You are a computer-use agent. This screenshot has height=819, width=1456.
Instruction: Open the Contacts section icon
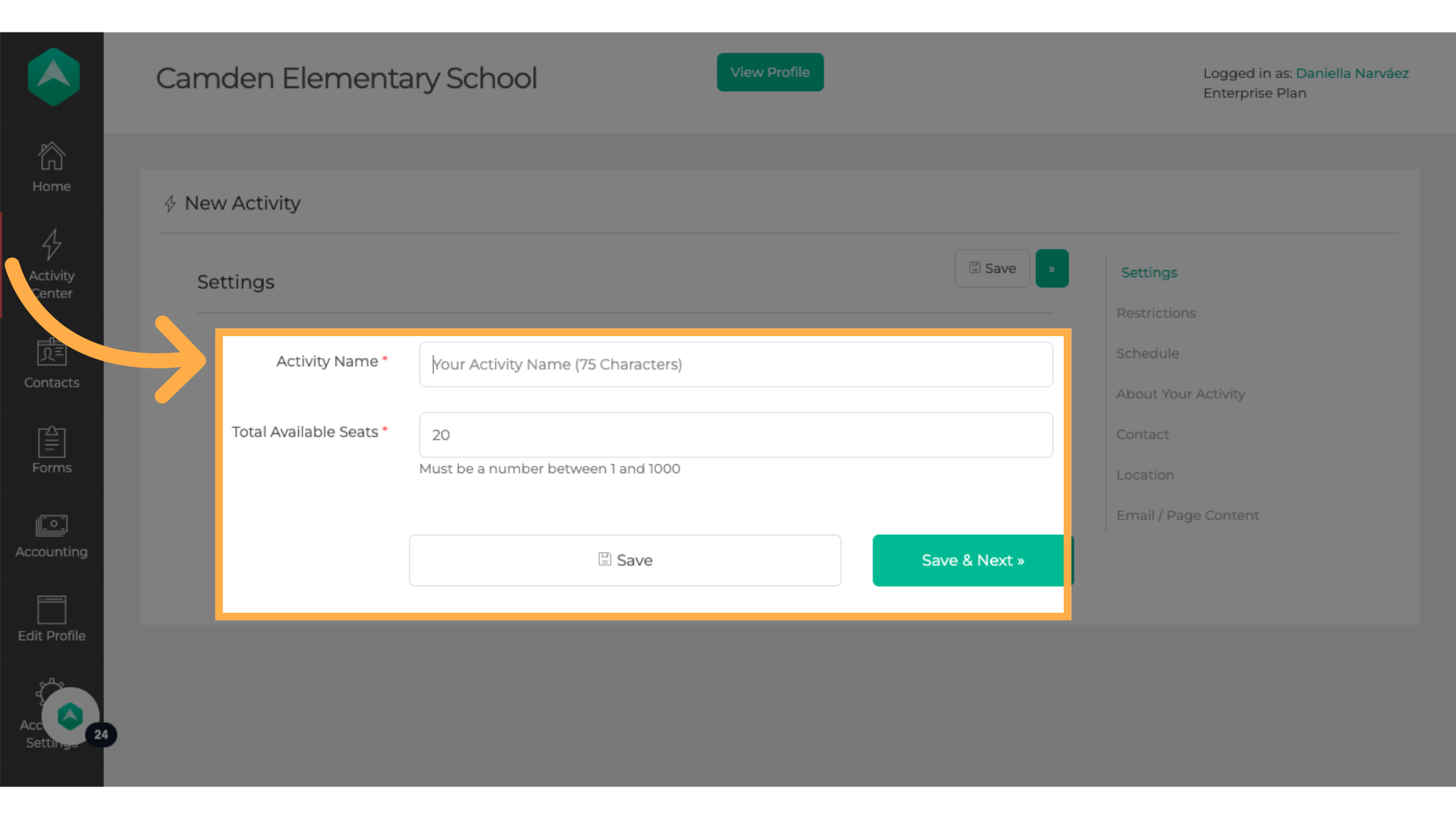52,353
